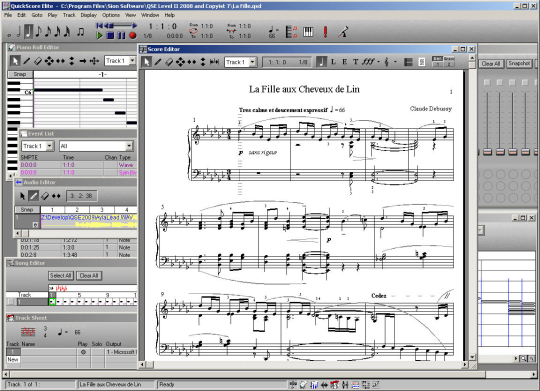
Task: Click the 3/4 time signature in the Track Sheet
Action: click(x=45, y=332)
